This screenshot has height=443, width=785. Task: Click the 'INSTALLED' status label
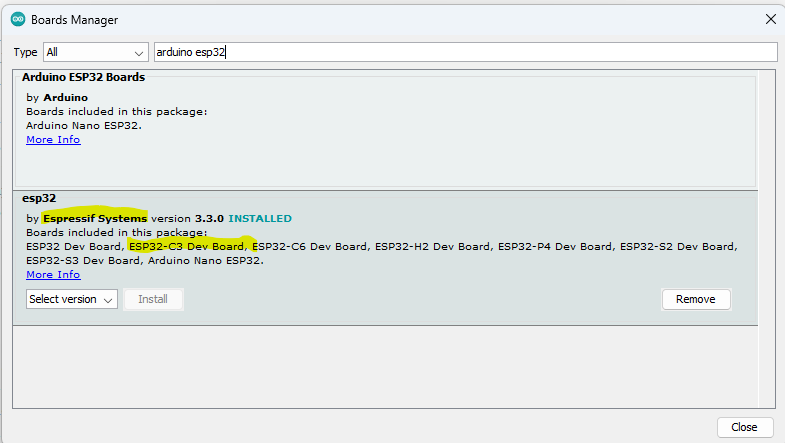coord(260,219)
